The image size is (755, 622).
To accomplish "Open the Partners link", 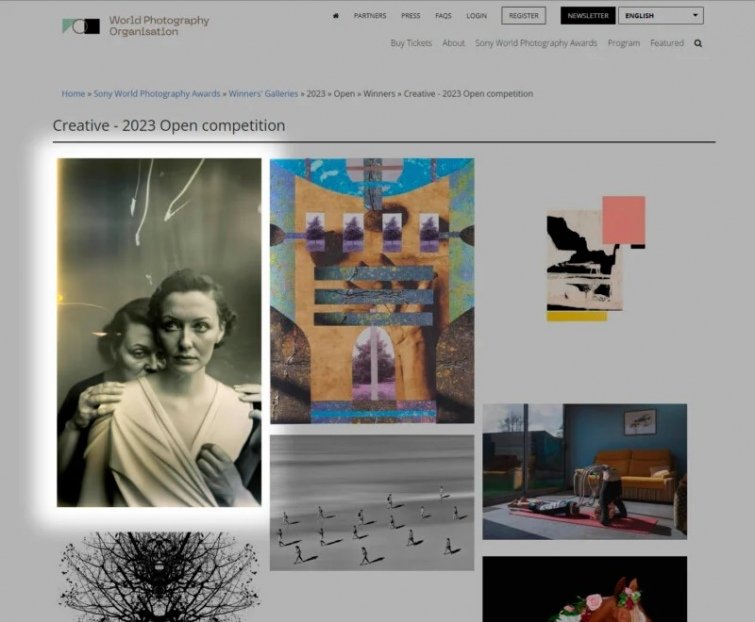I will [x=370, y=16].
